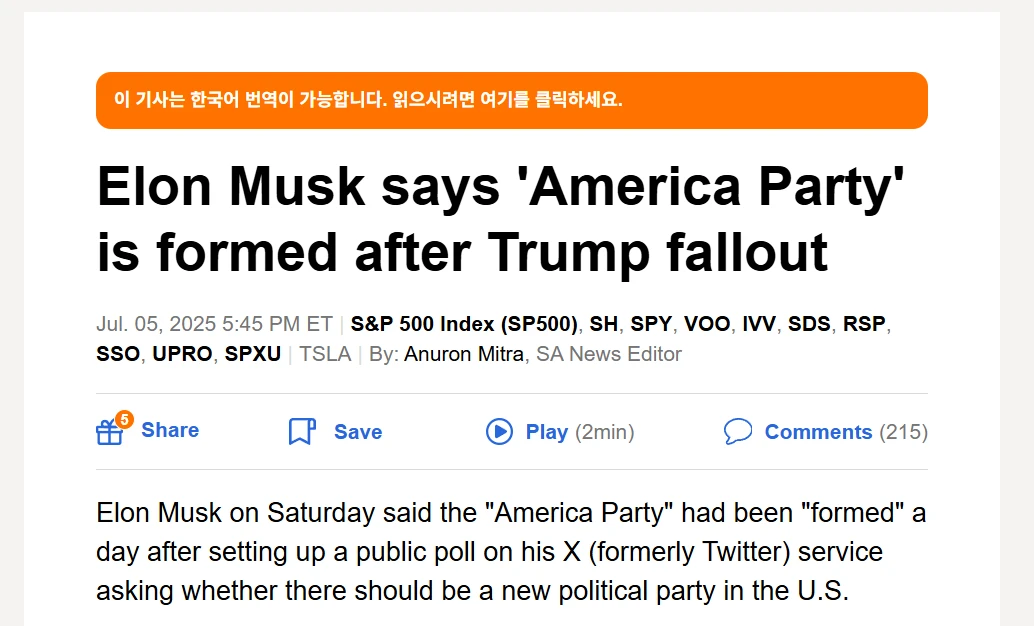Open the Korean translation banner
1034x626 pixels.
point(511,100)
